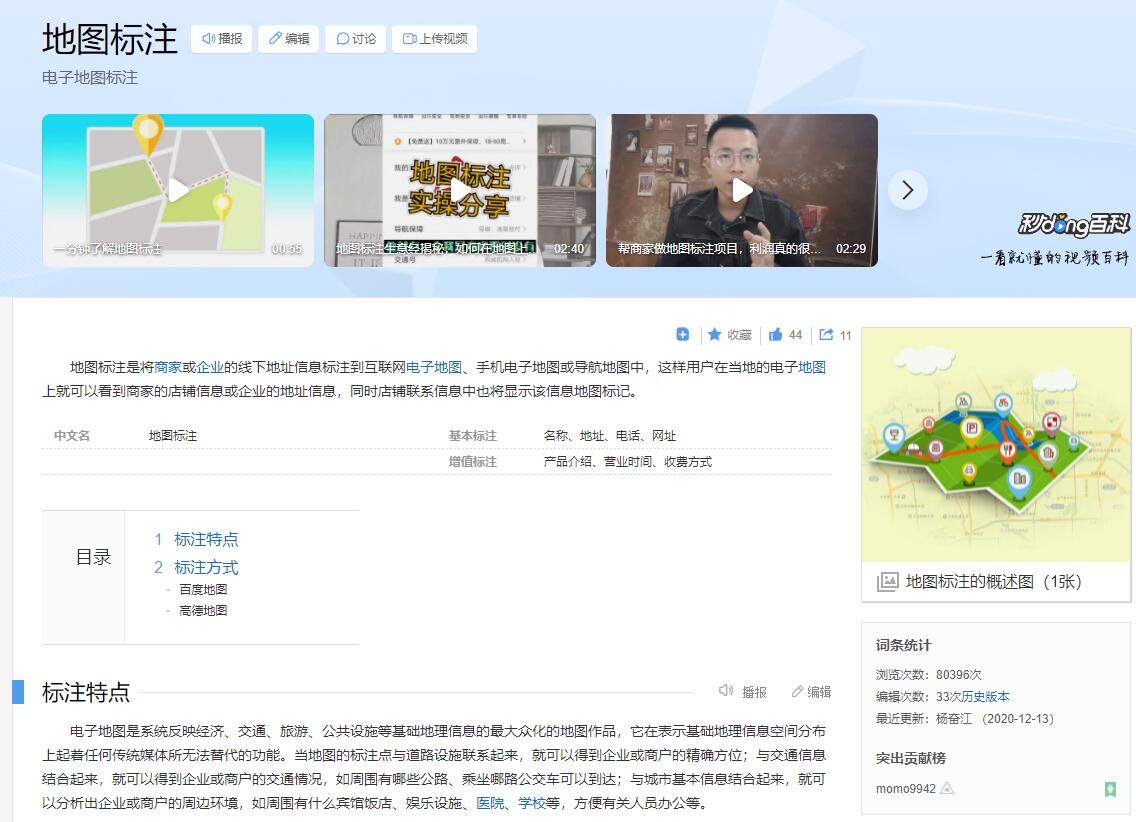Click the share arrow icon
The height and width of the screenshot is (822, 1136).
point(827,335)
